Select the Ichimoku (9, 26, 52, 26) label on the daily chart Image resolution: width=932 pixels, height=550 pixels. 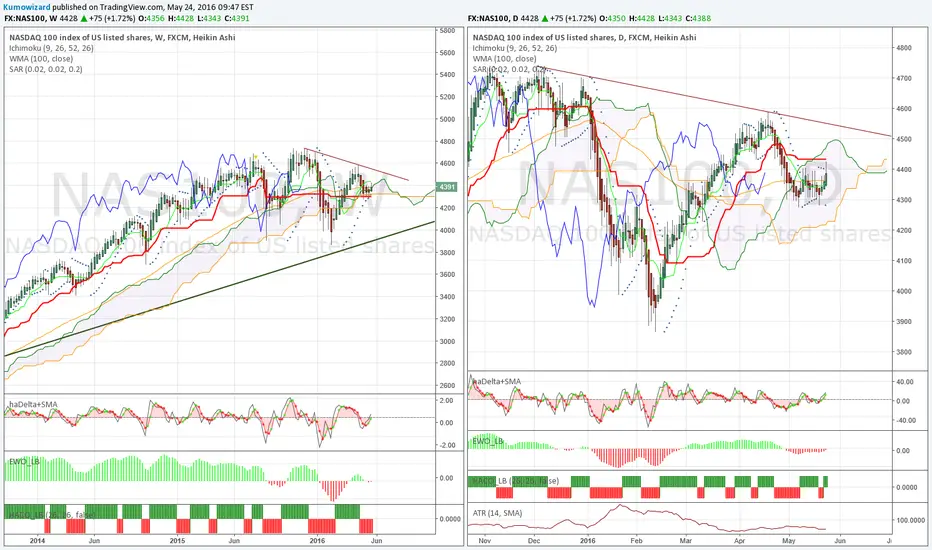[x=515, y=48]
